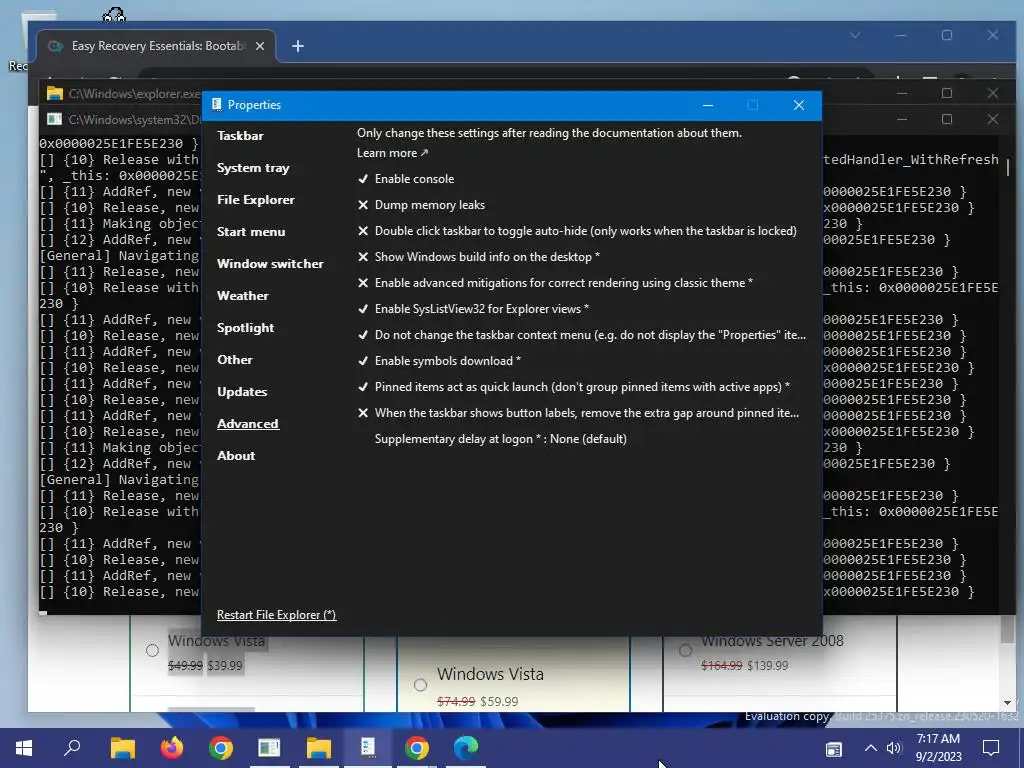Open the clock showing 7:17 AM
The width and height of the screenshot is (1024, 768).
point(938,748)
